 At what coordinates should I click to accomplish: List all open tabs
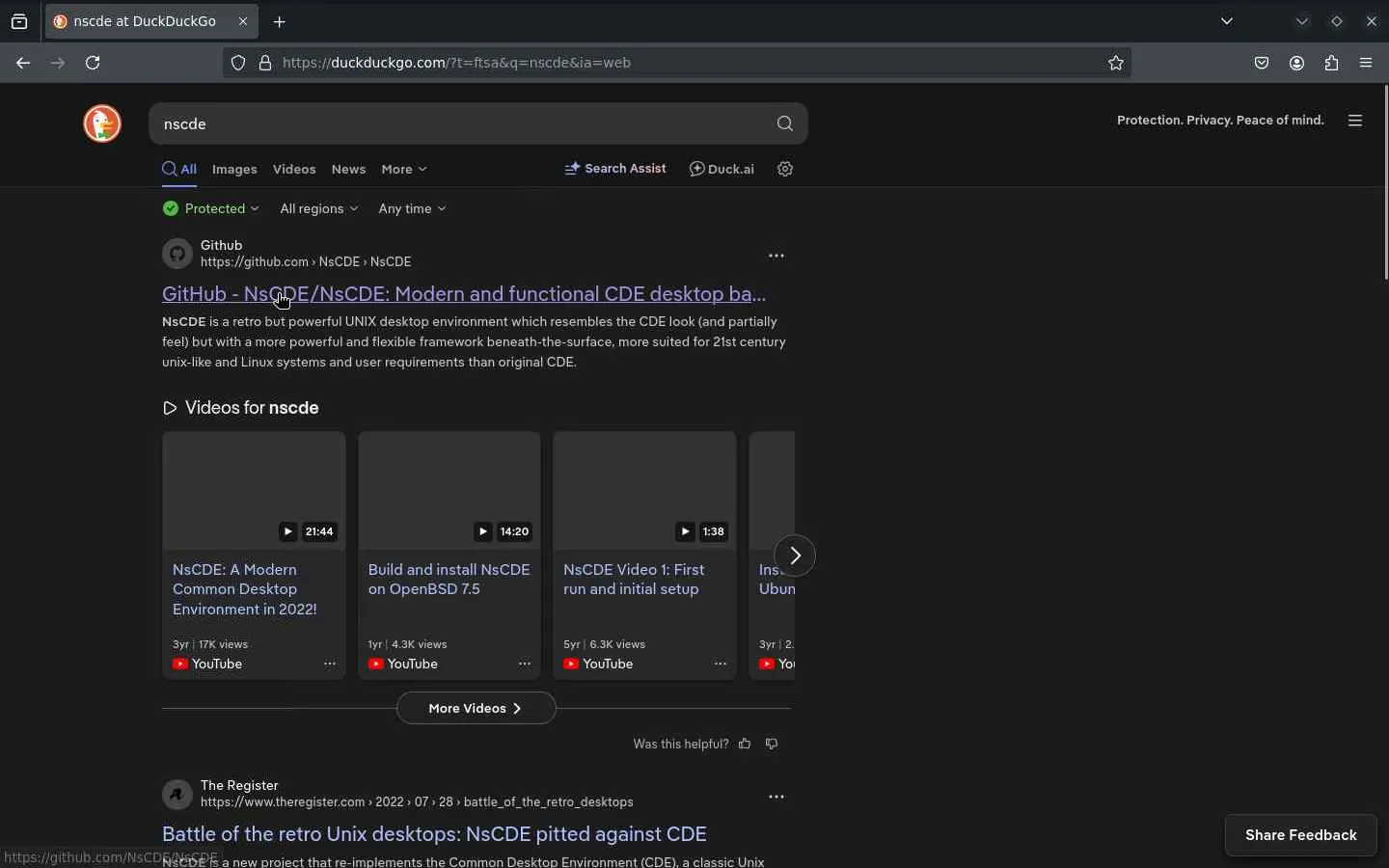pyautogui.click(x=1228, y=21)
